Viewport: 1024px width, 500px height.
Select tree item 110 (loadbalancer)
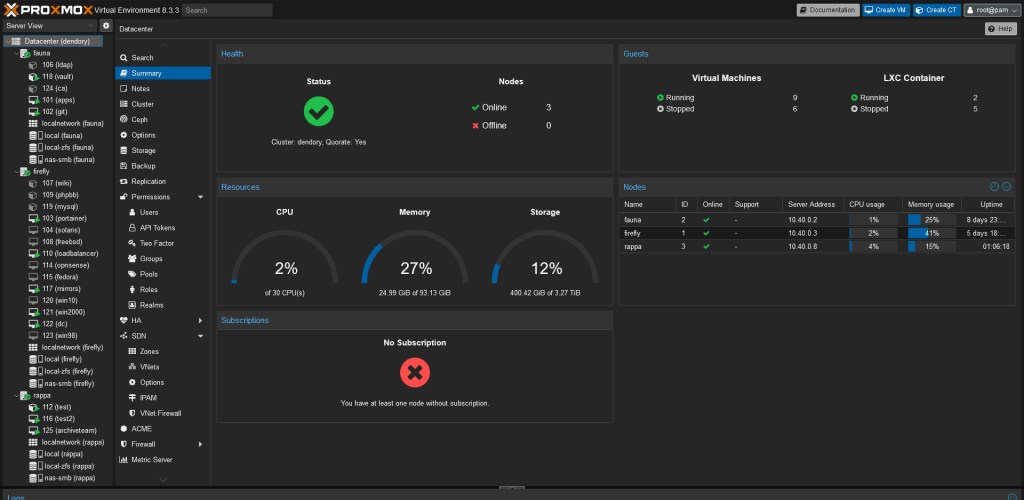63,254
